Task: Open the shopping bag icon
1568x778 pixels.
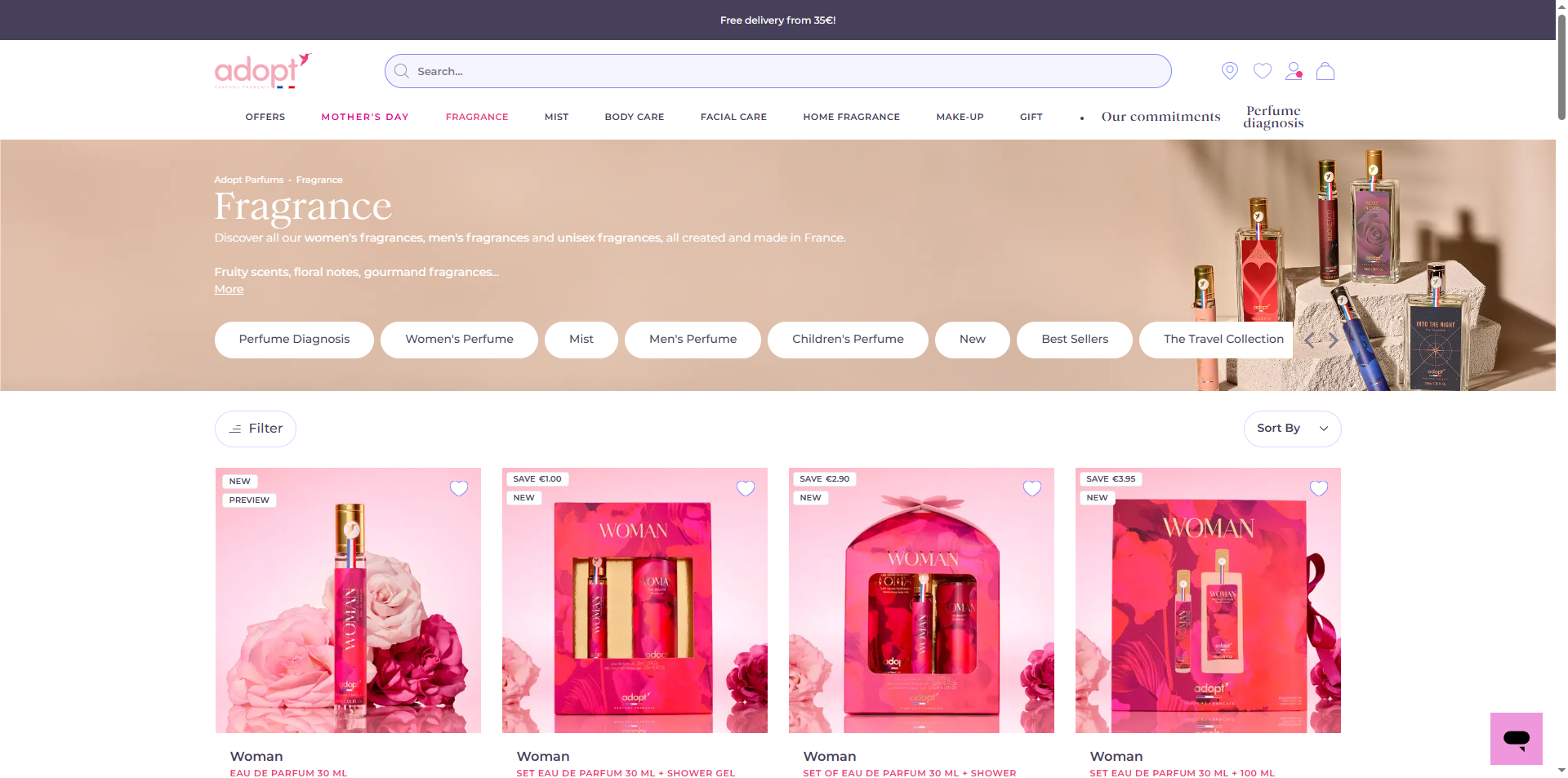Action: (1325, 71)
